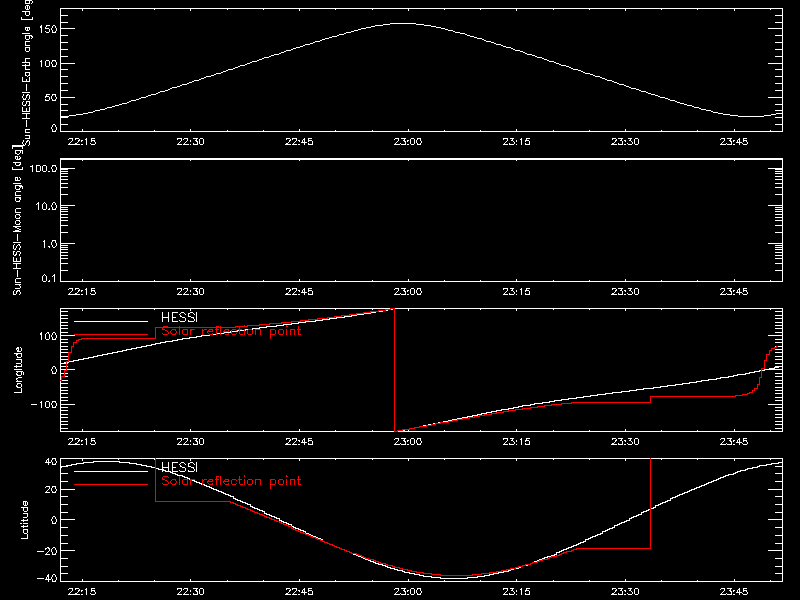Viewport: 800px width, 600px height.
Task: Select Solar reflection point label in Latitude plot
Action: 231,481
